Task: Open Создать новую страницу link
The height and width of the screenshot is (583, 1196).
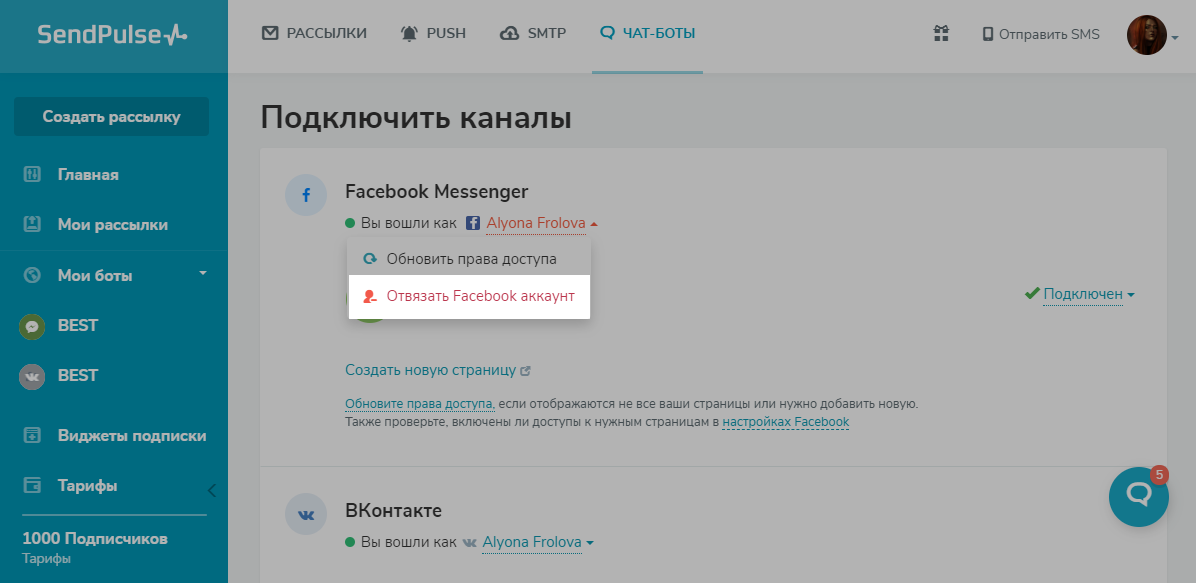Action: [431, 371]
